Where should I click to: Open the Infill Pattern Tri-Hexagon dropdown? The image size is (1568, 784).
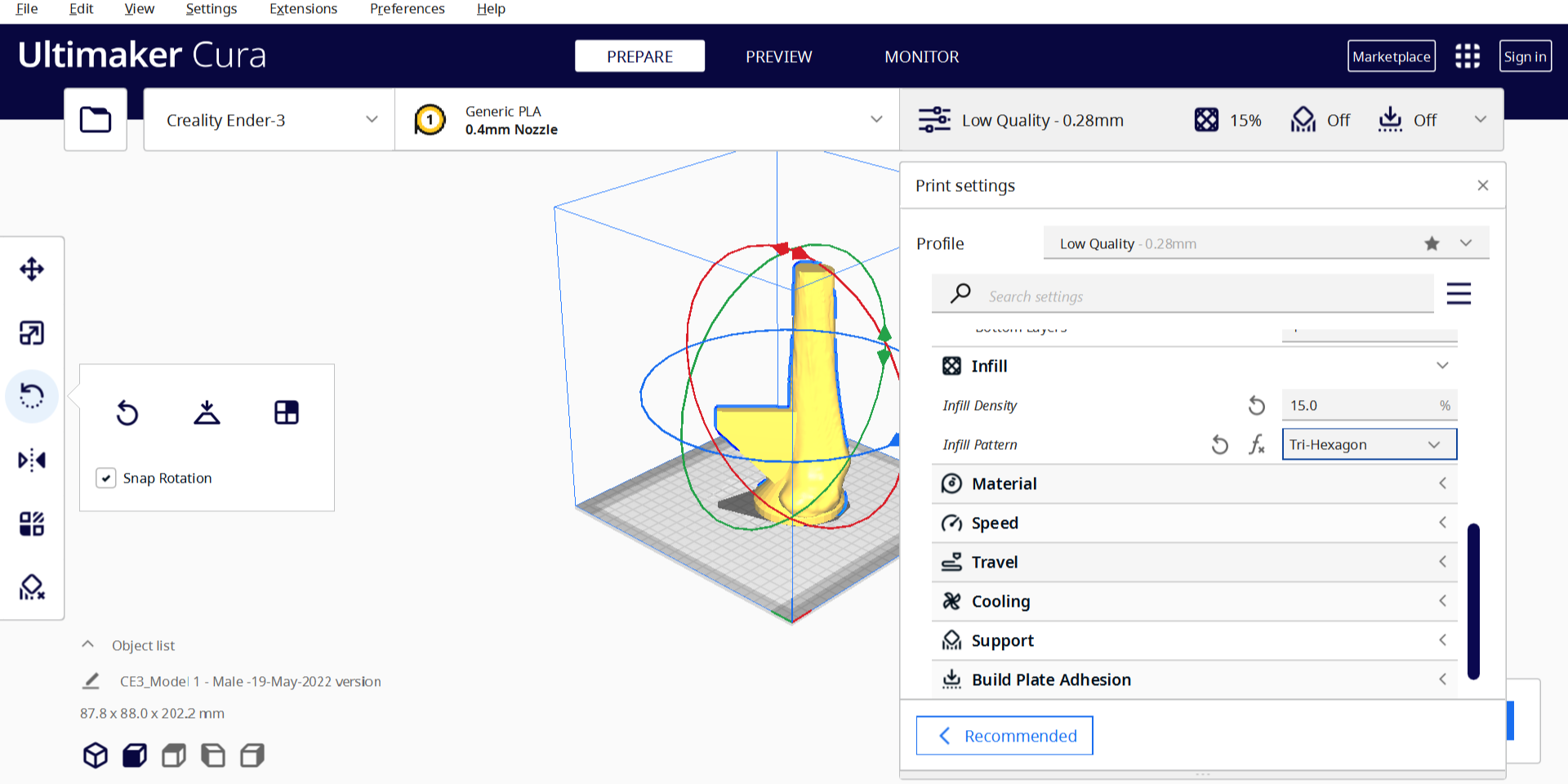(1369, 444)
